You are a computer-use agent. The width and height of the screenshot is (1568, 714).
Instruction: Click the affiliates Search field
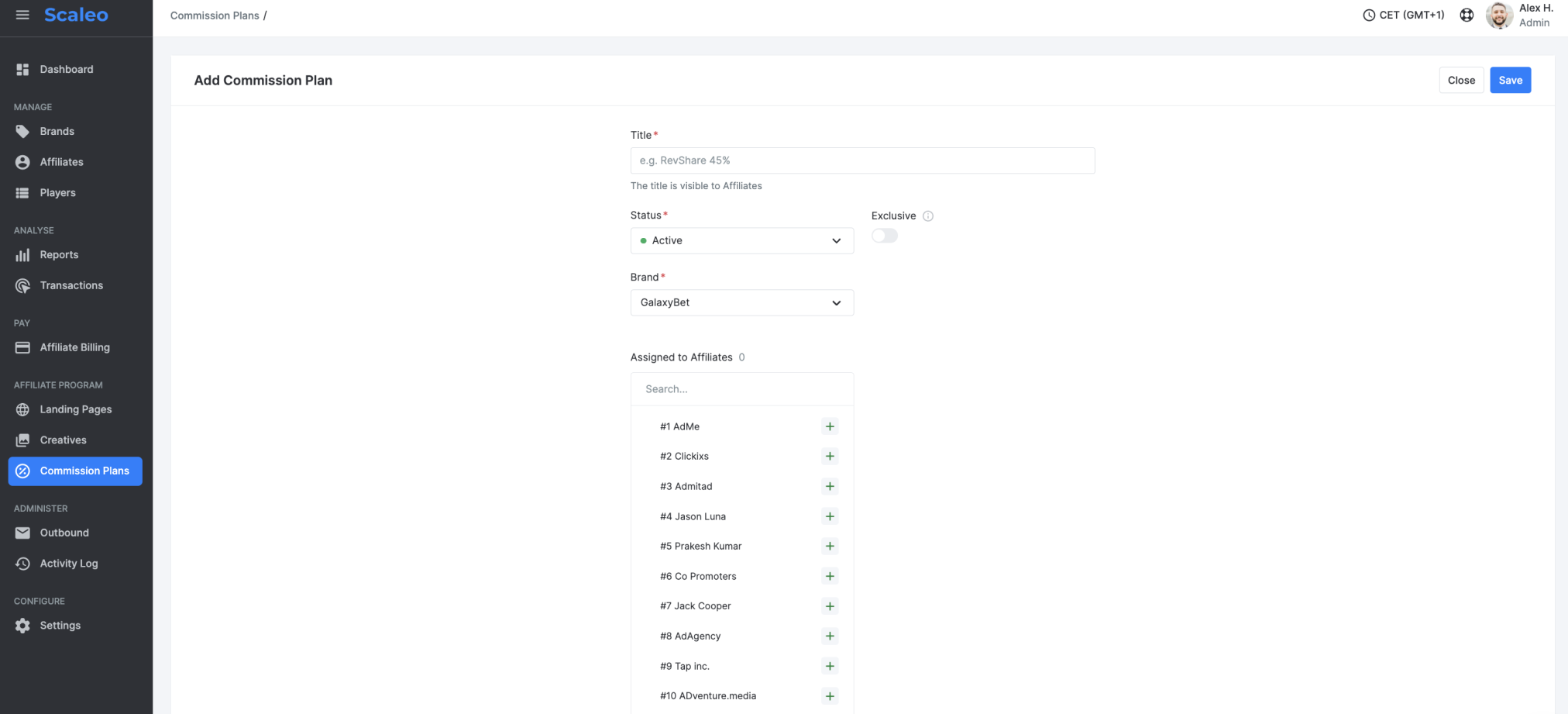coord(741,389)
